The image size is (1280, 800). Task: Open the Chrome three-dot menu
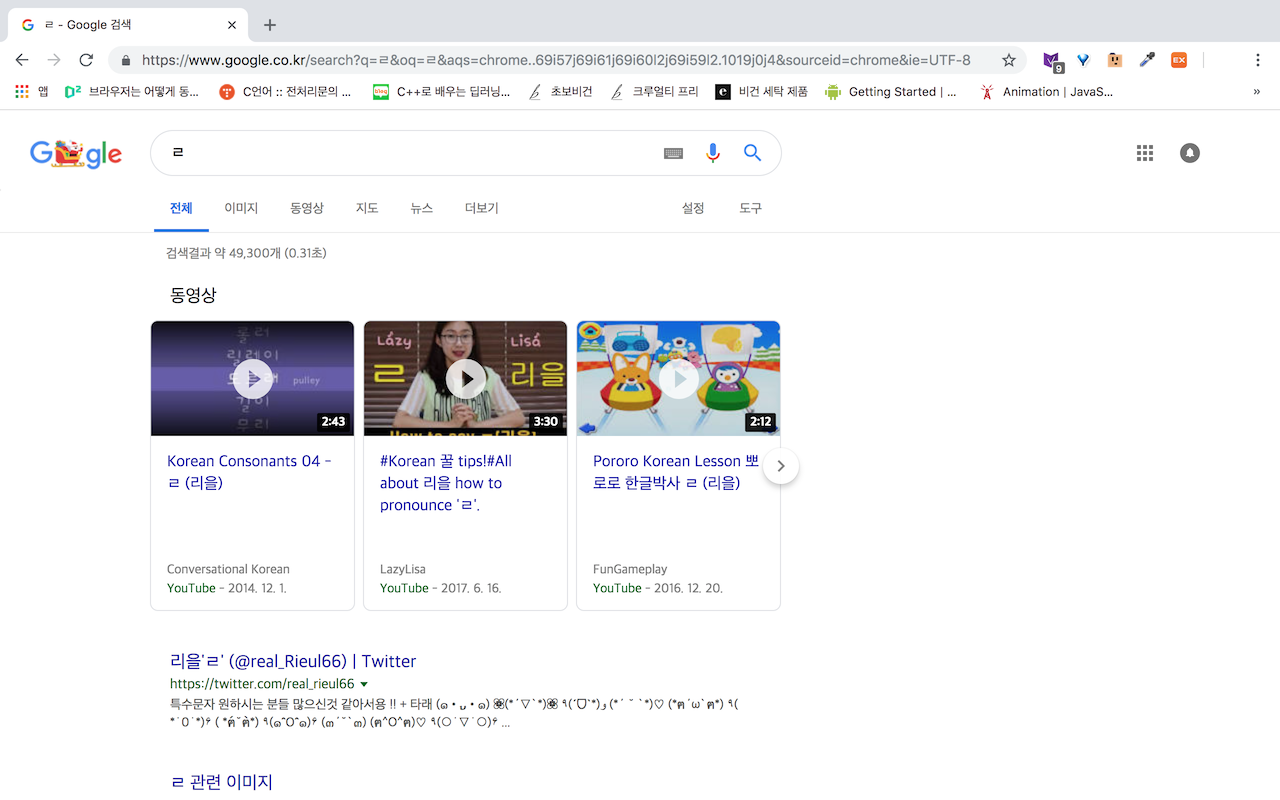tap(1257, 60)
